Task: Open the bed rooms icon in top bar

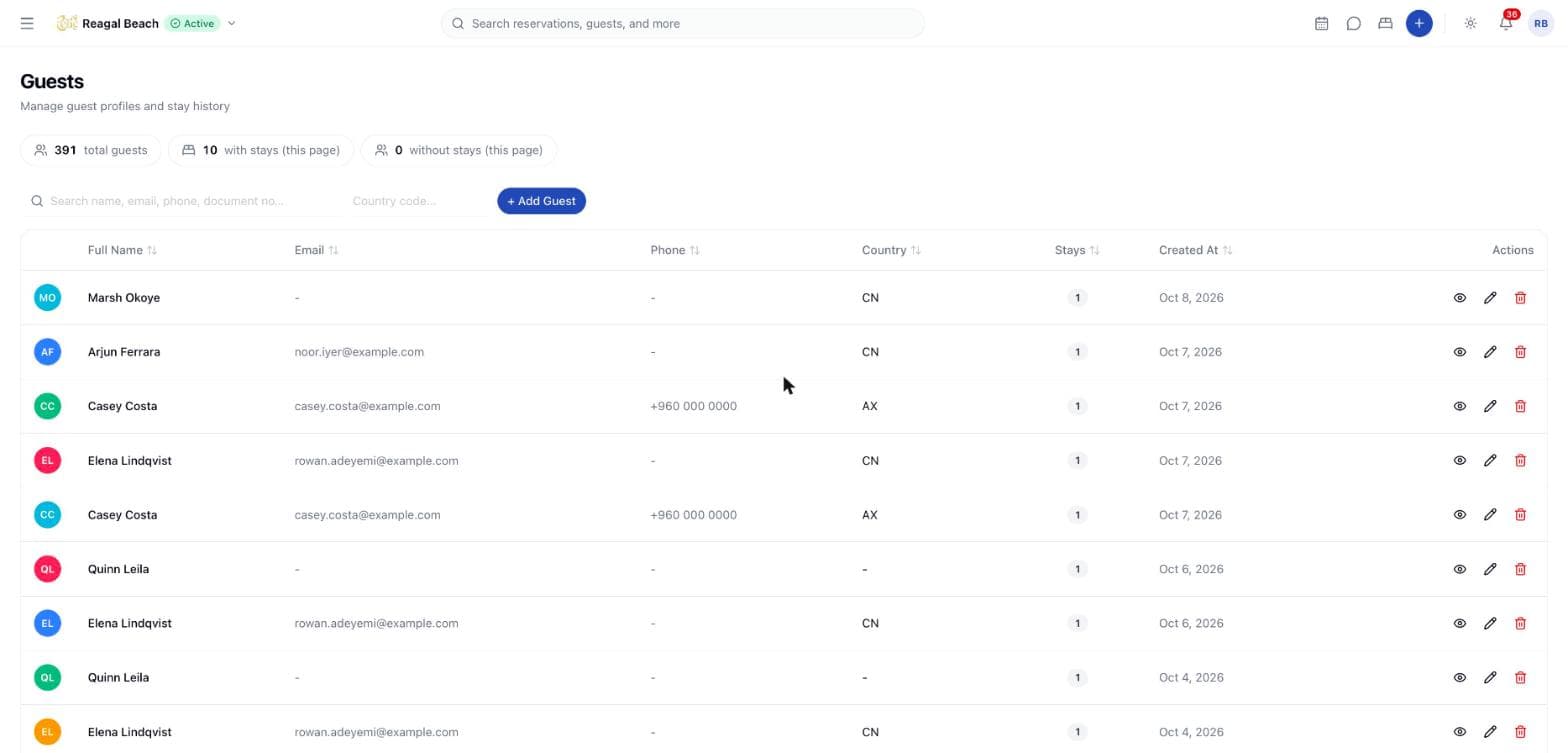Action: tap(1385, 23)
